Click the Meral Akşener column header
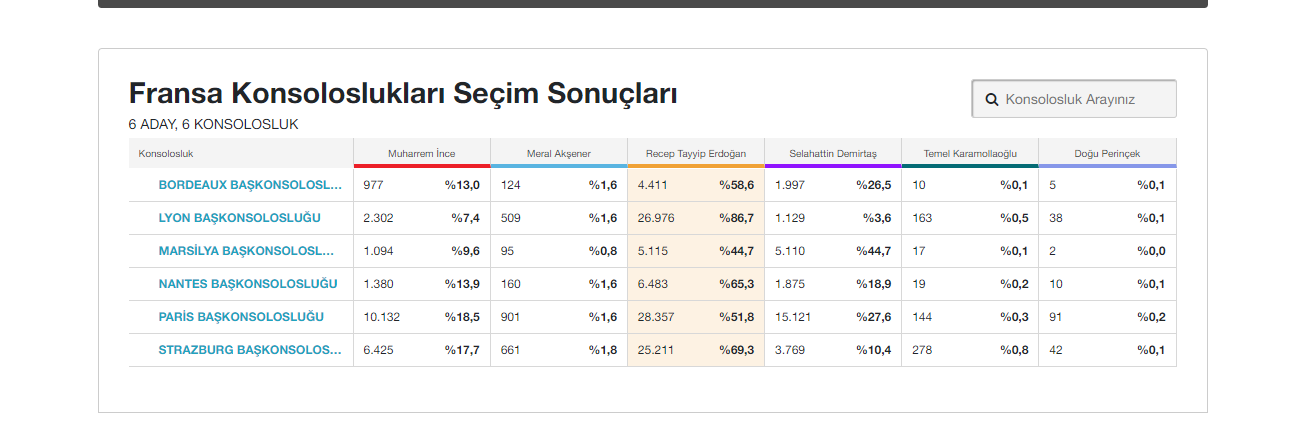The height and width of the screenshot is (431, 1307). pos(558,154)
